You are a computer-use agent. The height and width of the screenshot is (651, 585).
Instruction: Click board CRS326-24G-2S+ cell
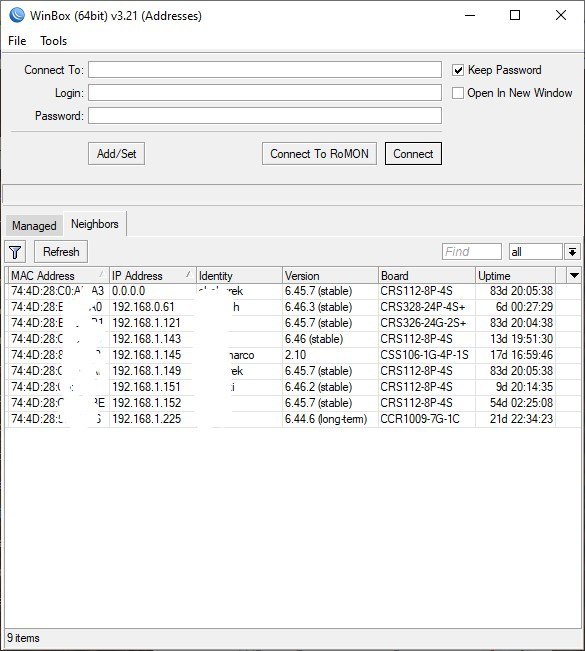[423, 323]
